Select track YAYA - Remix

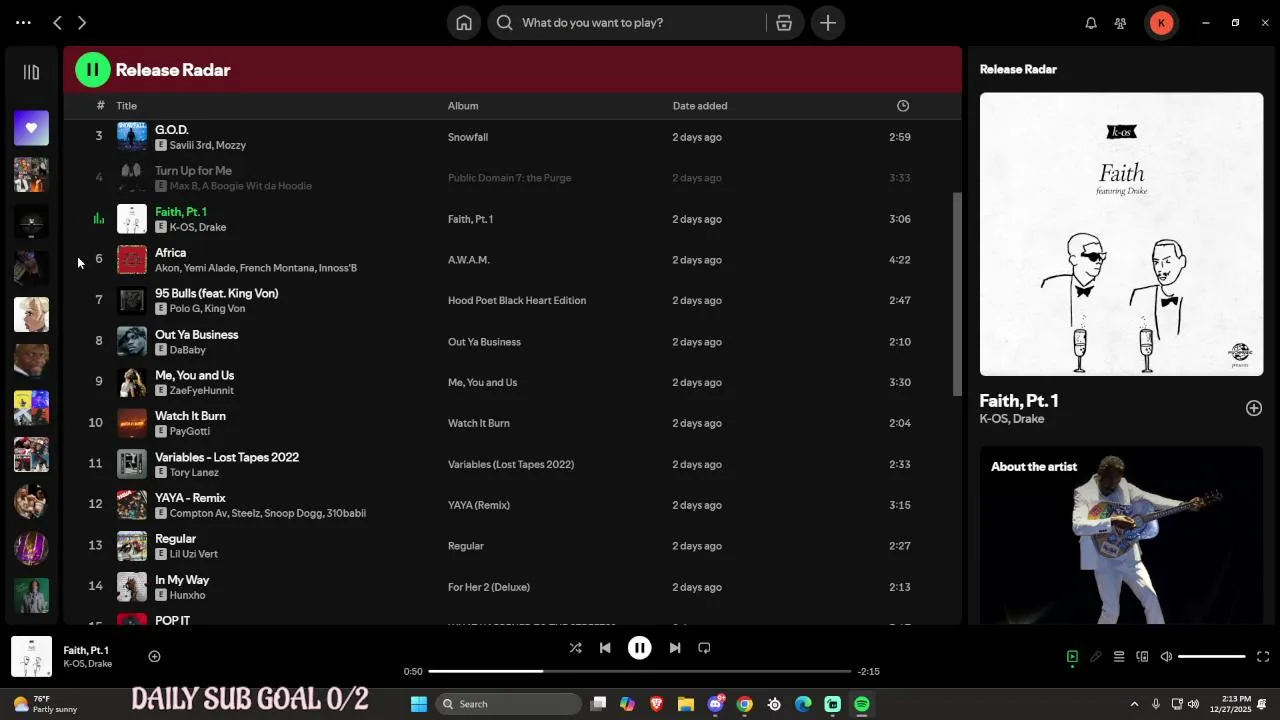coord(190,498)
